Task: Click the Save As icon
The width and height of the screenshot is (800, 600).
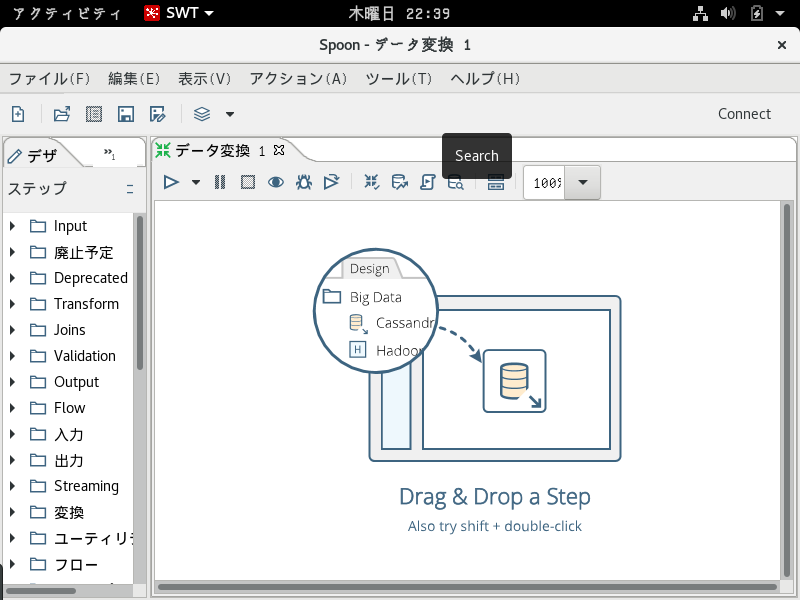Action: (x=158, y=114)
